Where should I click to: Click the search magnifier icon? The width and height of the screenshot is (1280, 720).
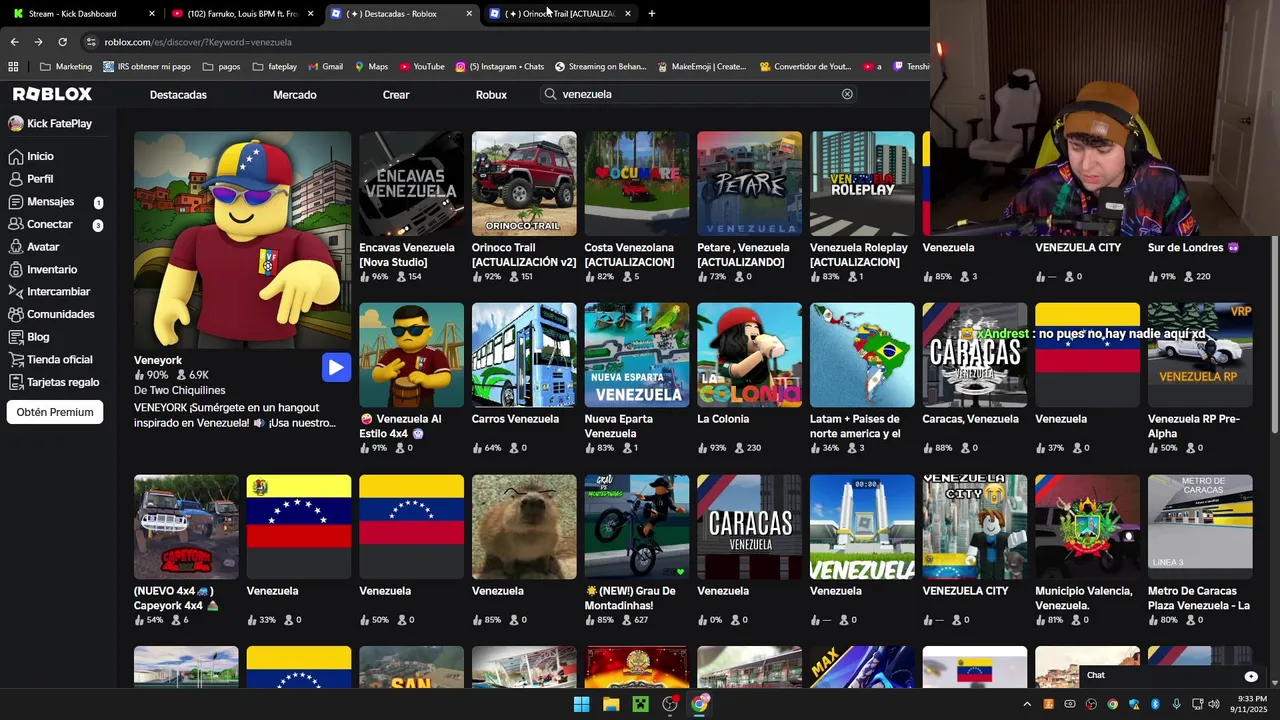point(550,94)
